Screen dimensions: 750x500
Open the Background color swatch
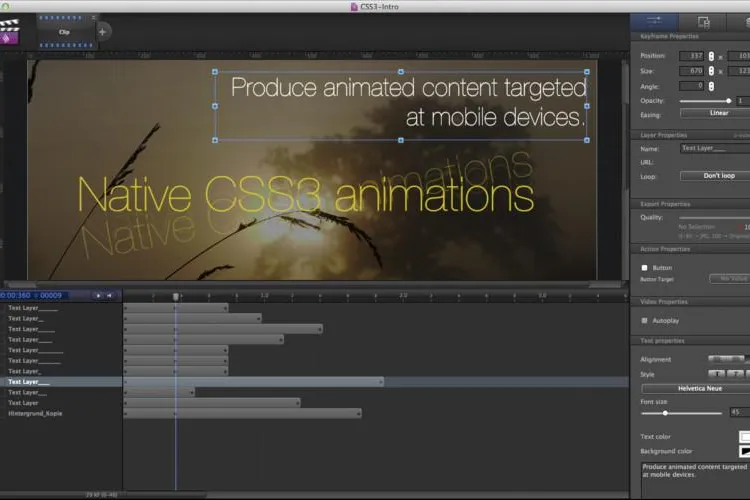[x=745, y=451]
